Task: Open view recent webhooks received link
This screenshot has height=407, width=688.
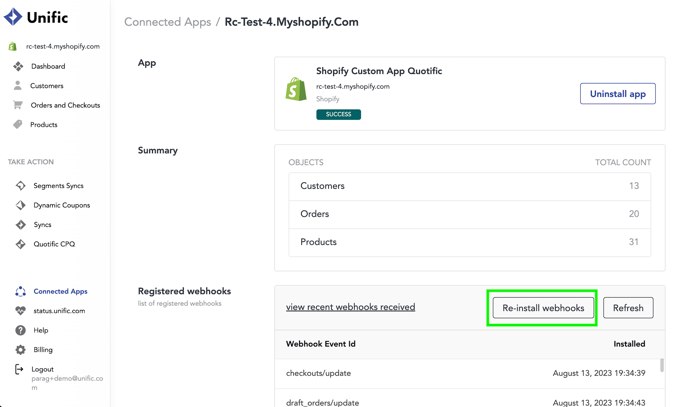Action: 351,307
